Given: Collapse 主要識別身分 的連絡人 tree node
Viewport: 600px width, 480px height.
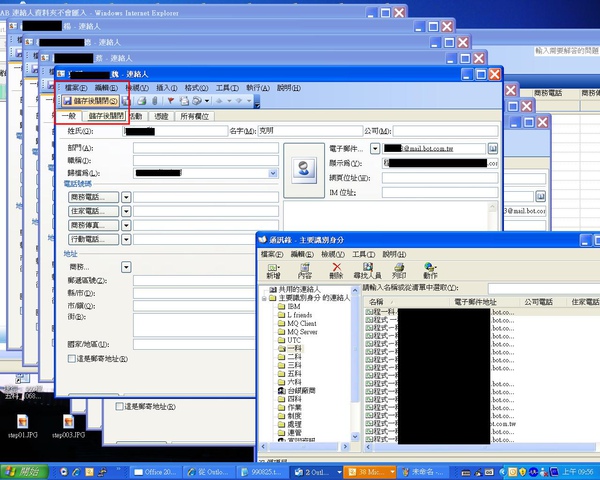Looking at the screenshot, I should 264,298.
